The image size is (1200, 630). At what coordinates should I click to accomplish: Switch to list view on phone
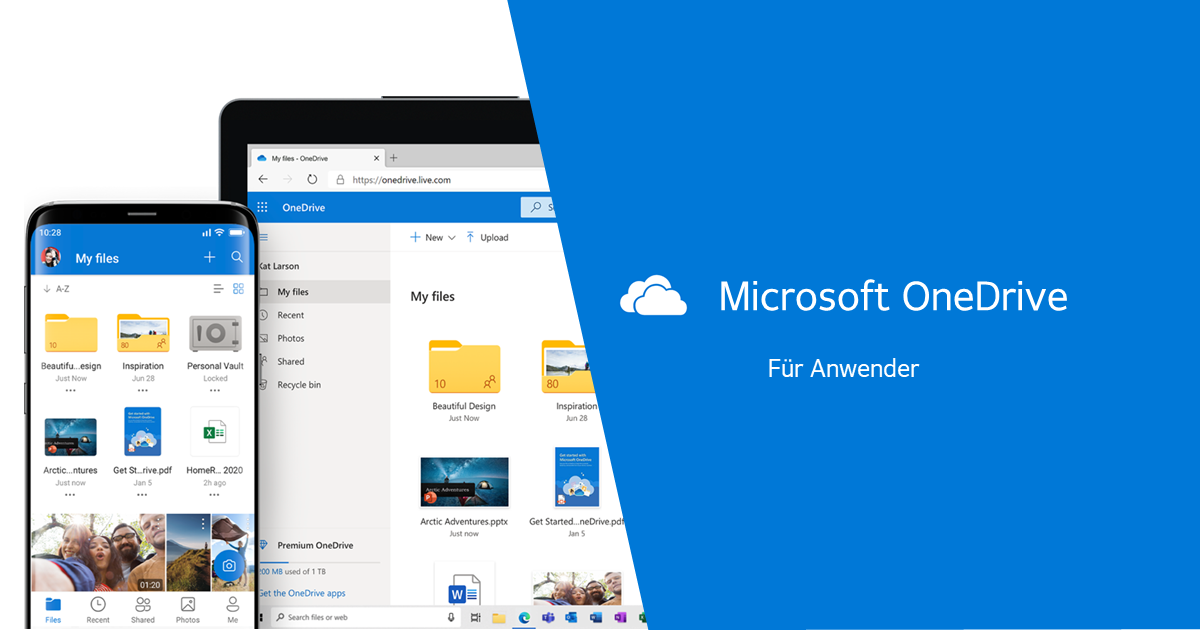coord(218,289)
